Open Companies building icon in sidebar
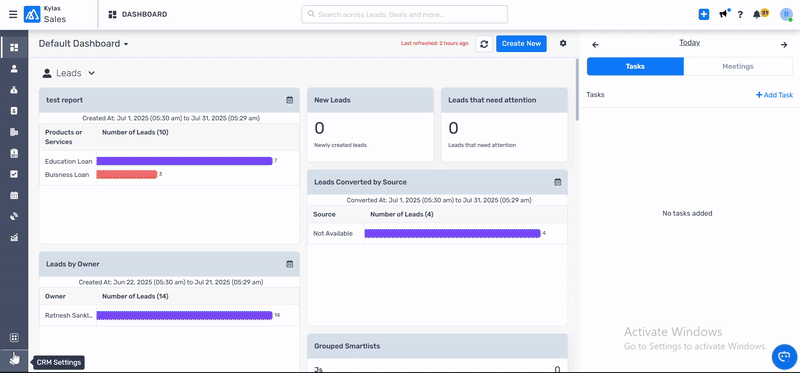This screenshot has width=800, height=373. tap(14, 132)
